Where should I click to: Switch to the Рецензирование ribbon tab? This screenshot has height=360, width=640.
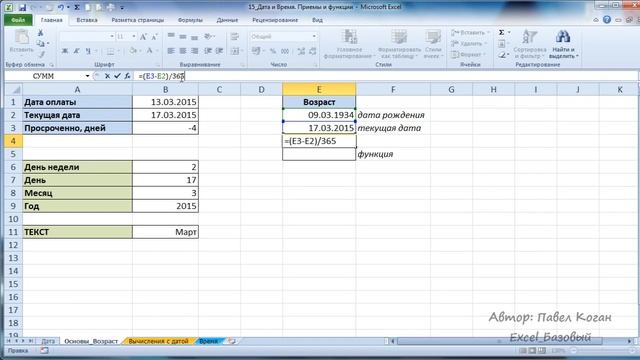tap(275, 20)
